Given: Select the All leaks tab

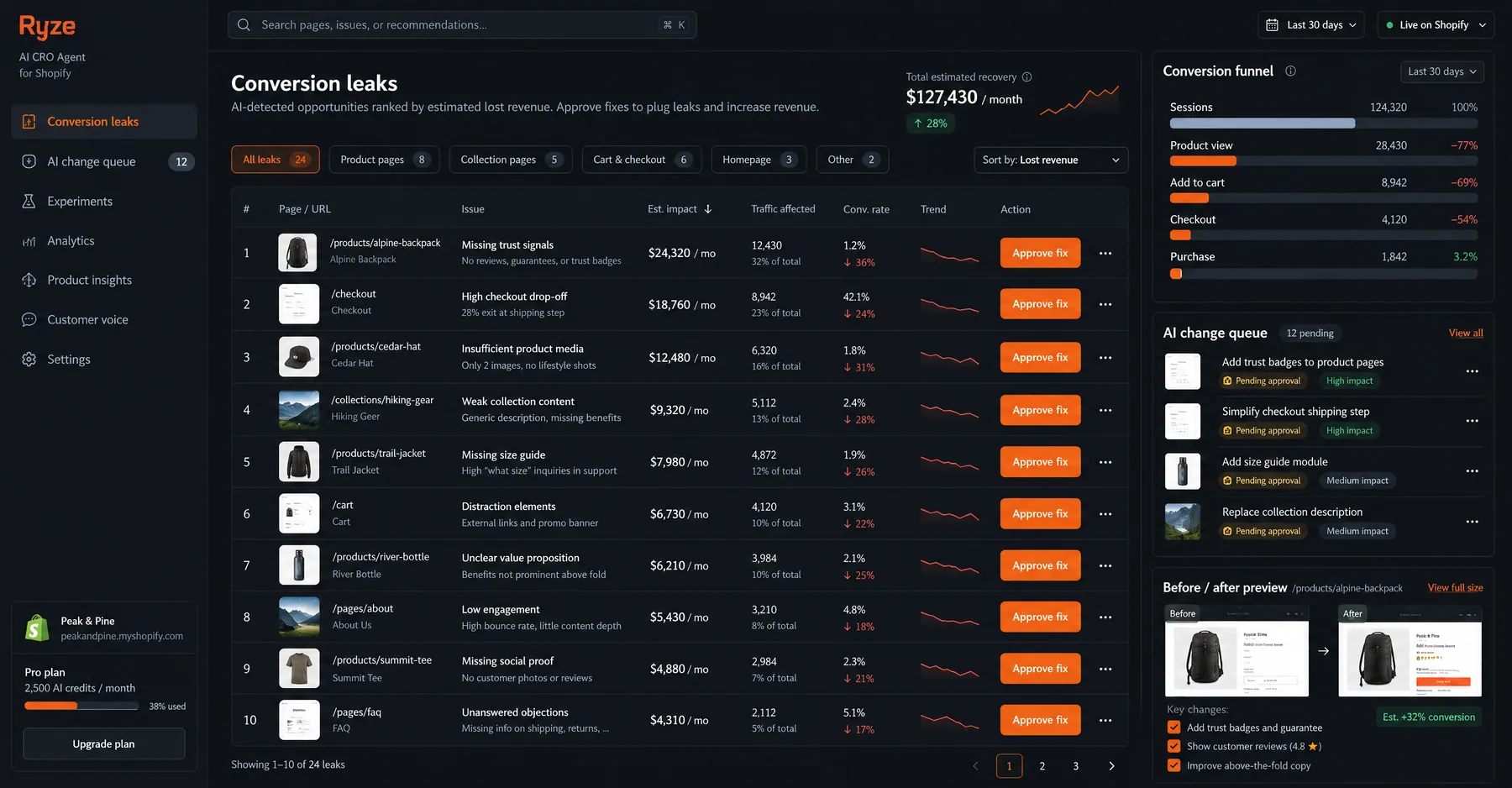Looking at the screenshot, I should [x=275, y=160].
